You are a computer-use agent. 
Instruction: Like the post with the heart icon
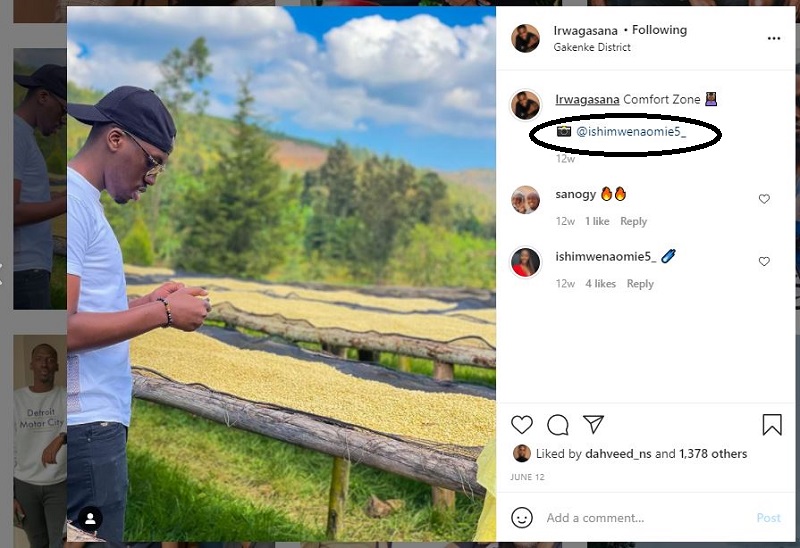[522, 425]
